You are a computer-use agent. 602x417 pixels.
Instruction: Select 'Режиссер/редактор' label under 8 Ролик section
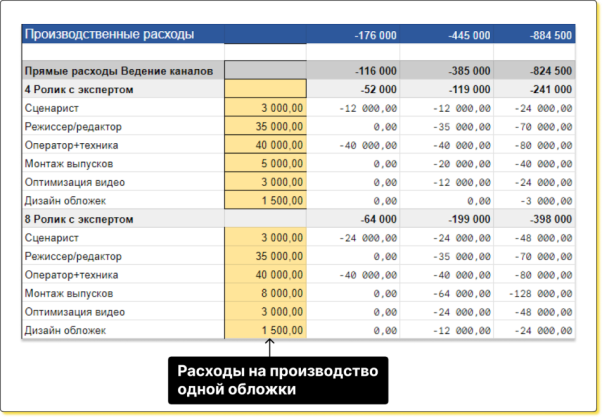[73, 256]
